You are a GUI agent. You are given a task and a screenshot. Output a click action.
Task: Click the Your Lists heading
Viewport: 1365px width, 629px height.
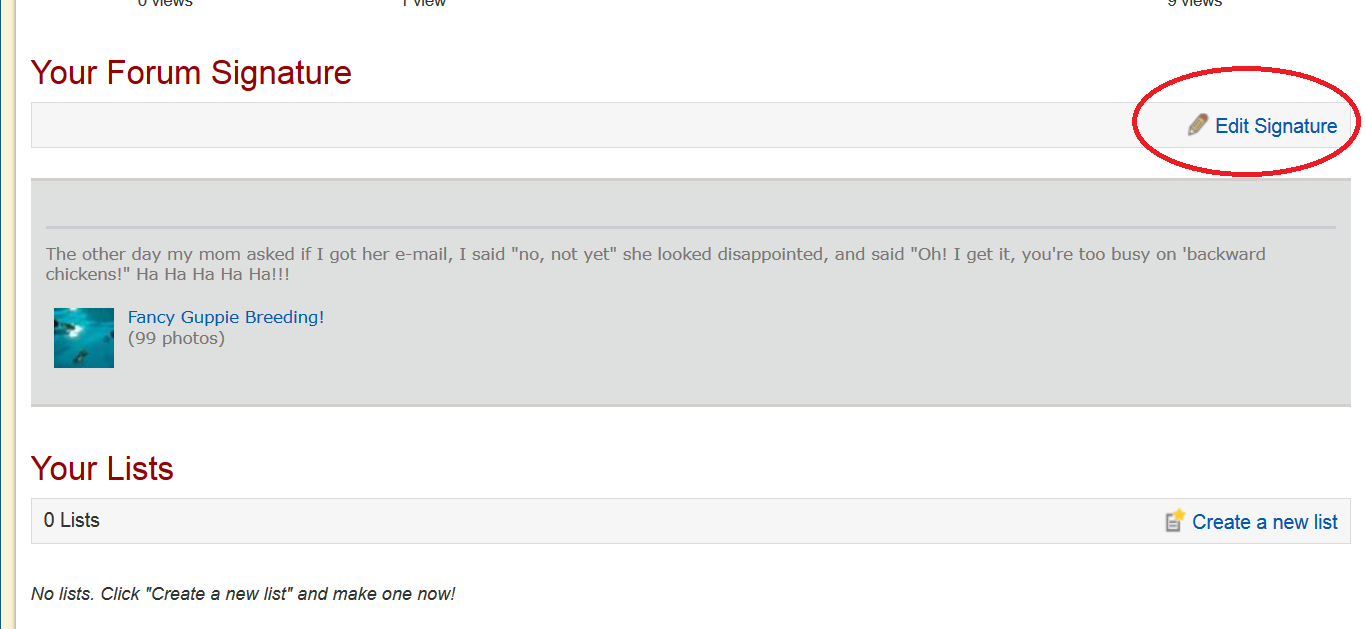[x=102, y=468]
